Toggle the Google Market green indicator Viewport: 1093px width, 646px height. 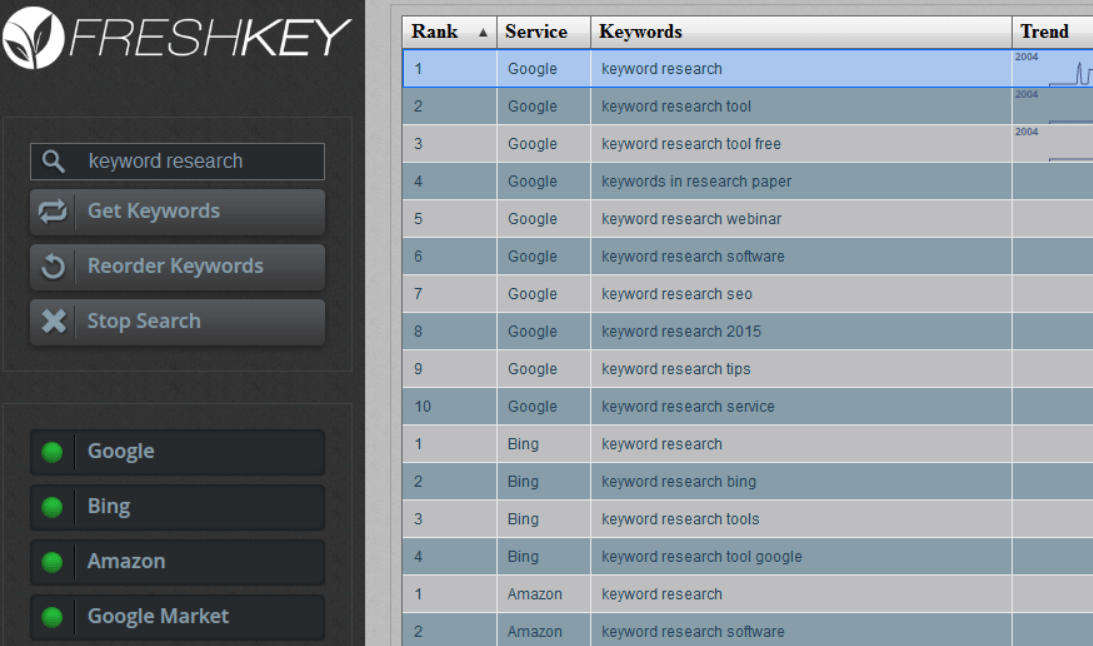[52, 617]
